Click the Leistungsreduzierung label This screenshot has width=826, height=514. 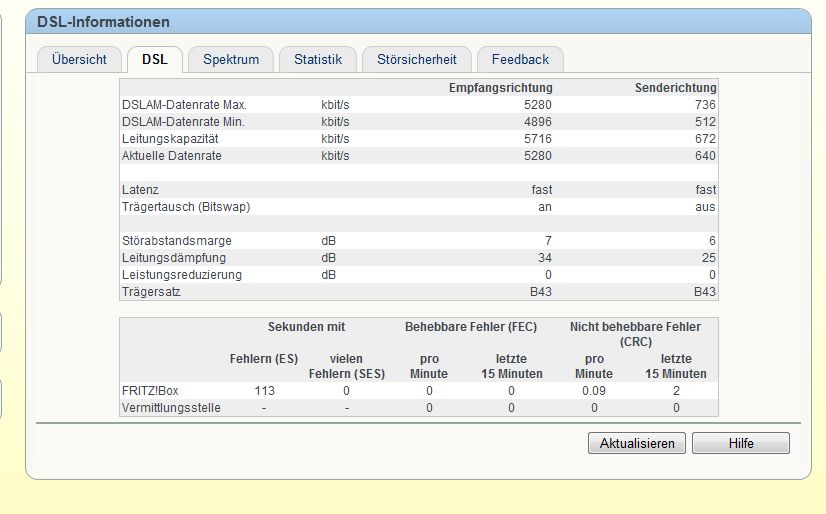(182, 275)
